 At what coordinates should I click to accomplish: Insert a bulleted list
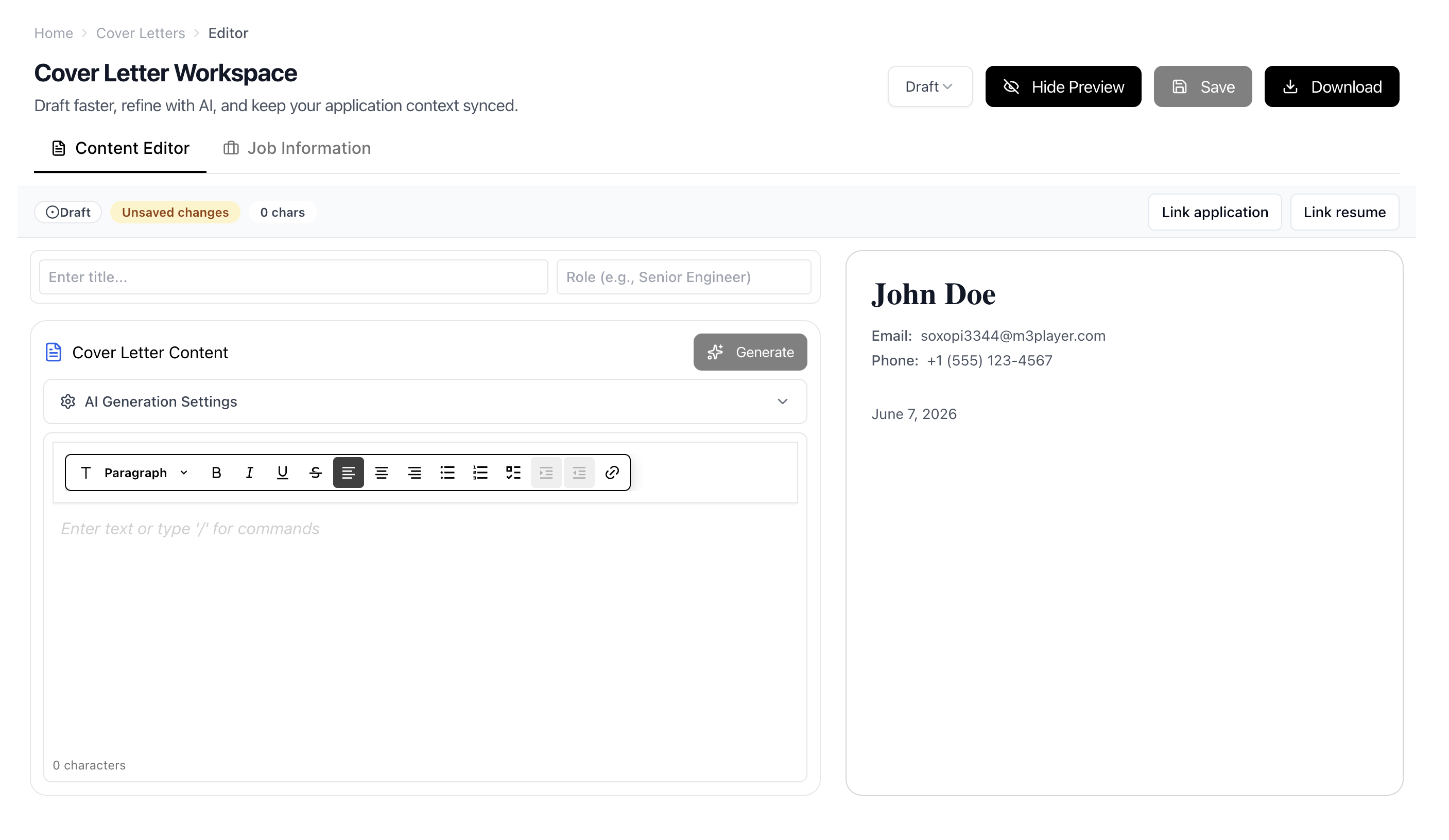pyautogui.click(x=447, y=472)
